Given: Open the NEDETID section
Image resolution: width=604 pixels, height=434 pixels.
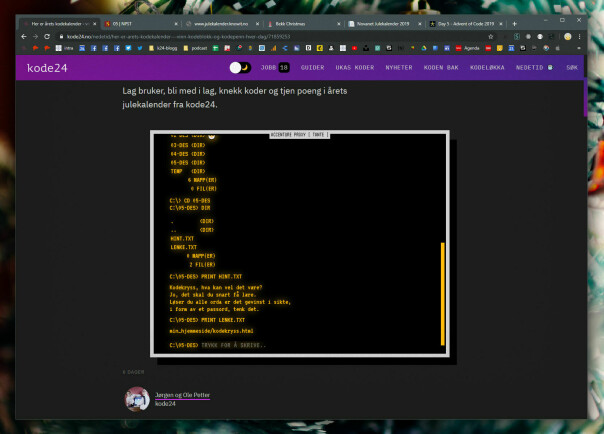Looking at the screenshot, I should coord(534,68).
